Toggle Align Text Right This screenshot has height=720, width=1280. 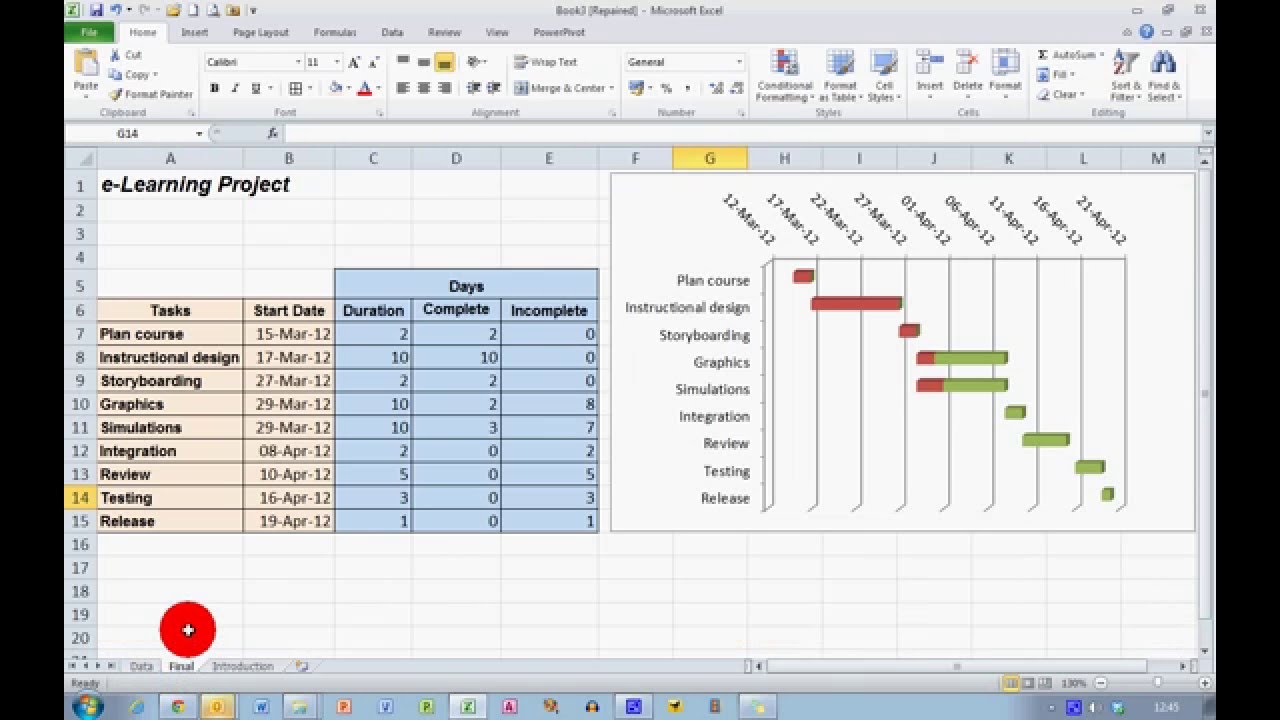pyautogui.click(x=445, y=88)
